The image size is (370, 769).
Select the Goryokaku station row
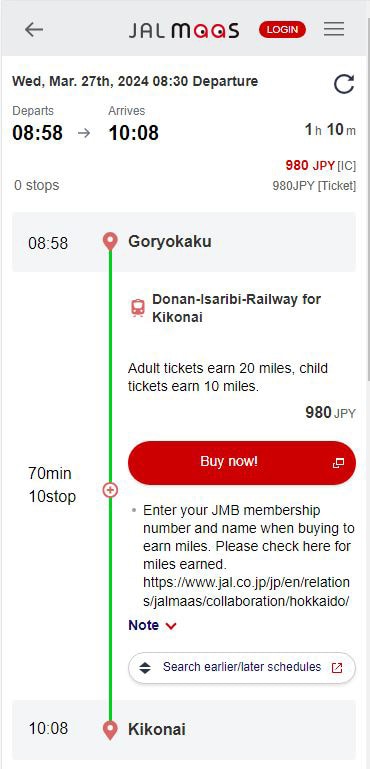(x=184, y=242)
